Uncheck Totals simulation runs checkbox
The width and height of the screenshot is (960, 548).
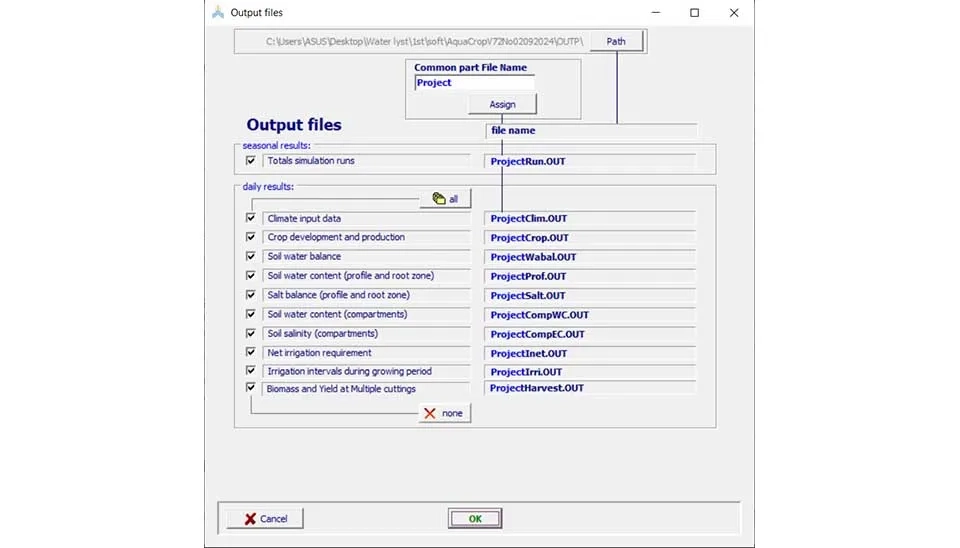click(x=251, y=161)
